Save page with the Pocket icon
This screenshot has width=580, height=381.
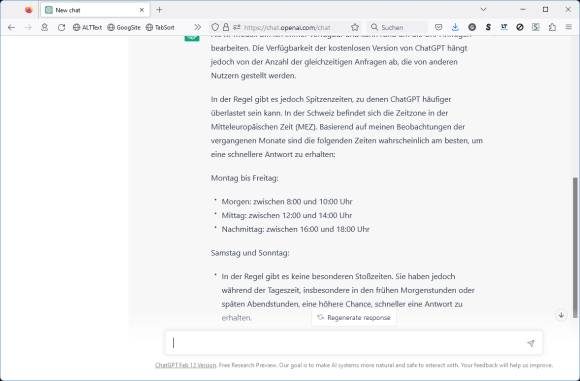pos(438,27)
